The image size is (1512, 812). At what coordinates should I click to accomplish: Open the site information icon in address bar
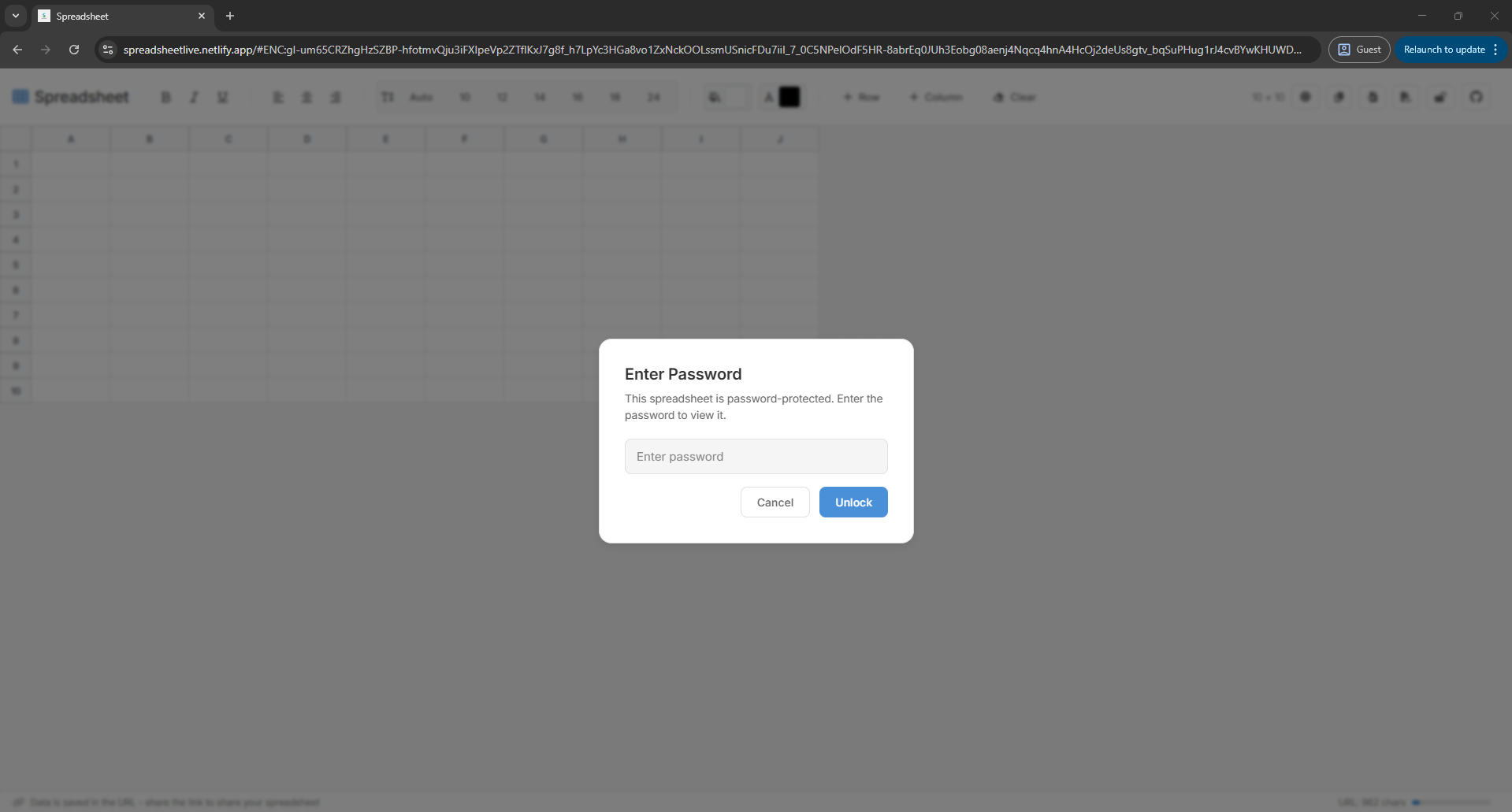[x=108, y=50]
